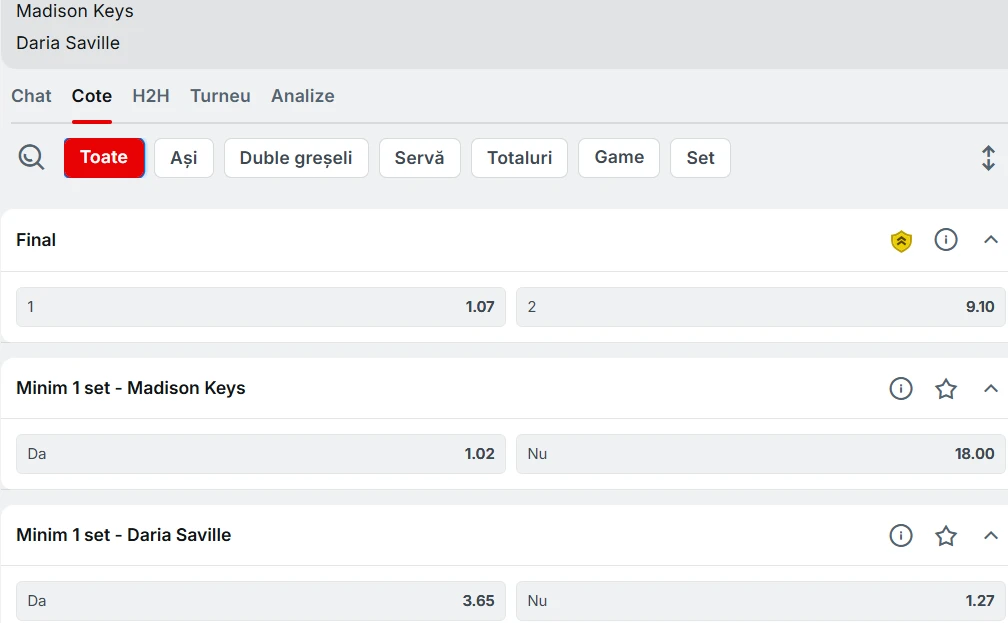Pick Final outcome 1 at odds 1.07
The image size is (1008, 623).
(261, 307)
